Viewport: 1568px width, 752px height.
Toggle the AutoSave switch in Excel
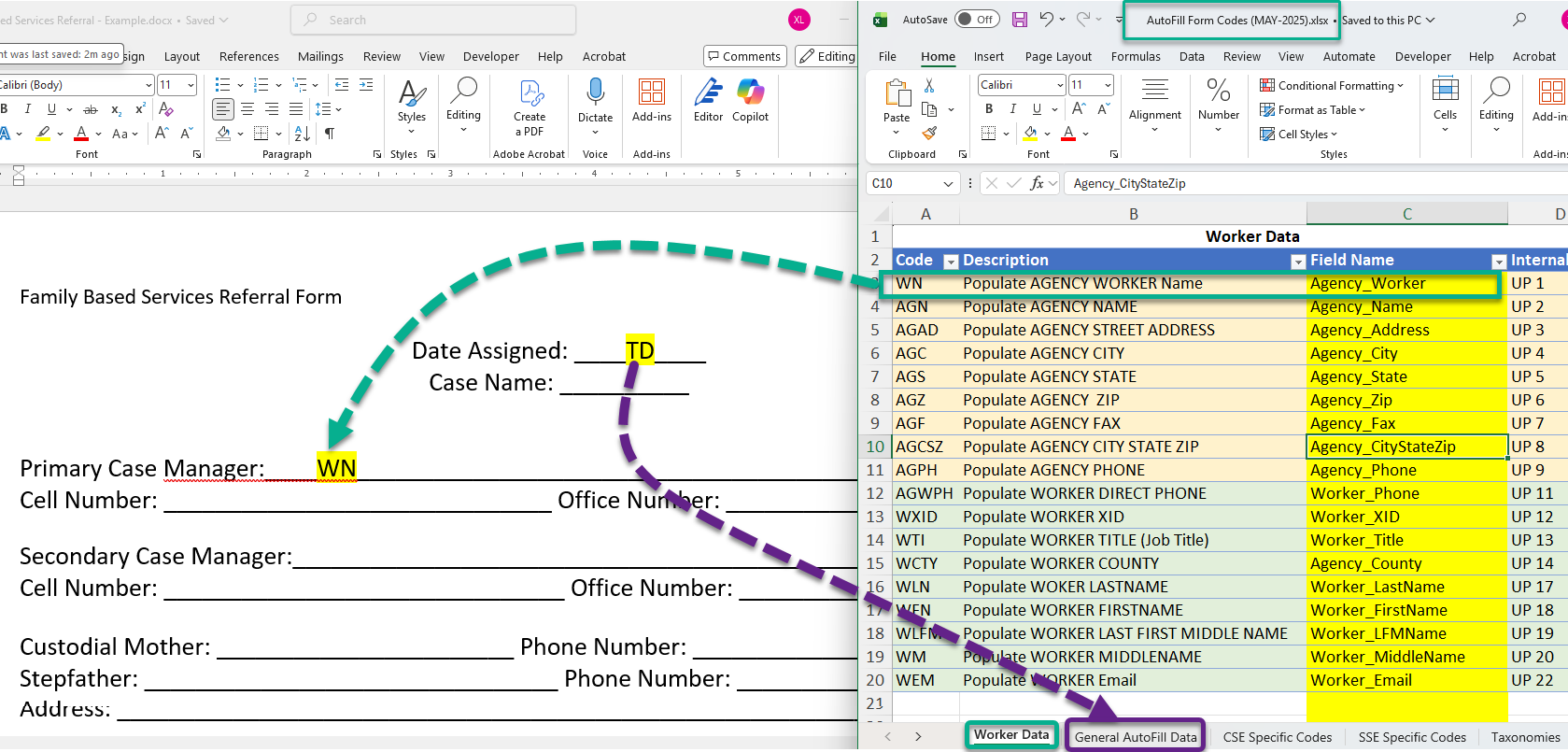tap(976, 20)
